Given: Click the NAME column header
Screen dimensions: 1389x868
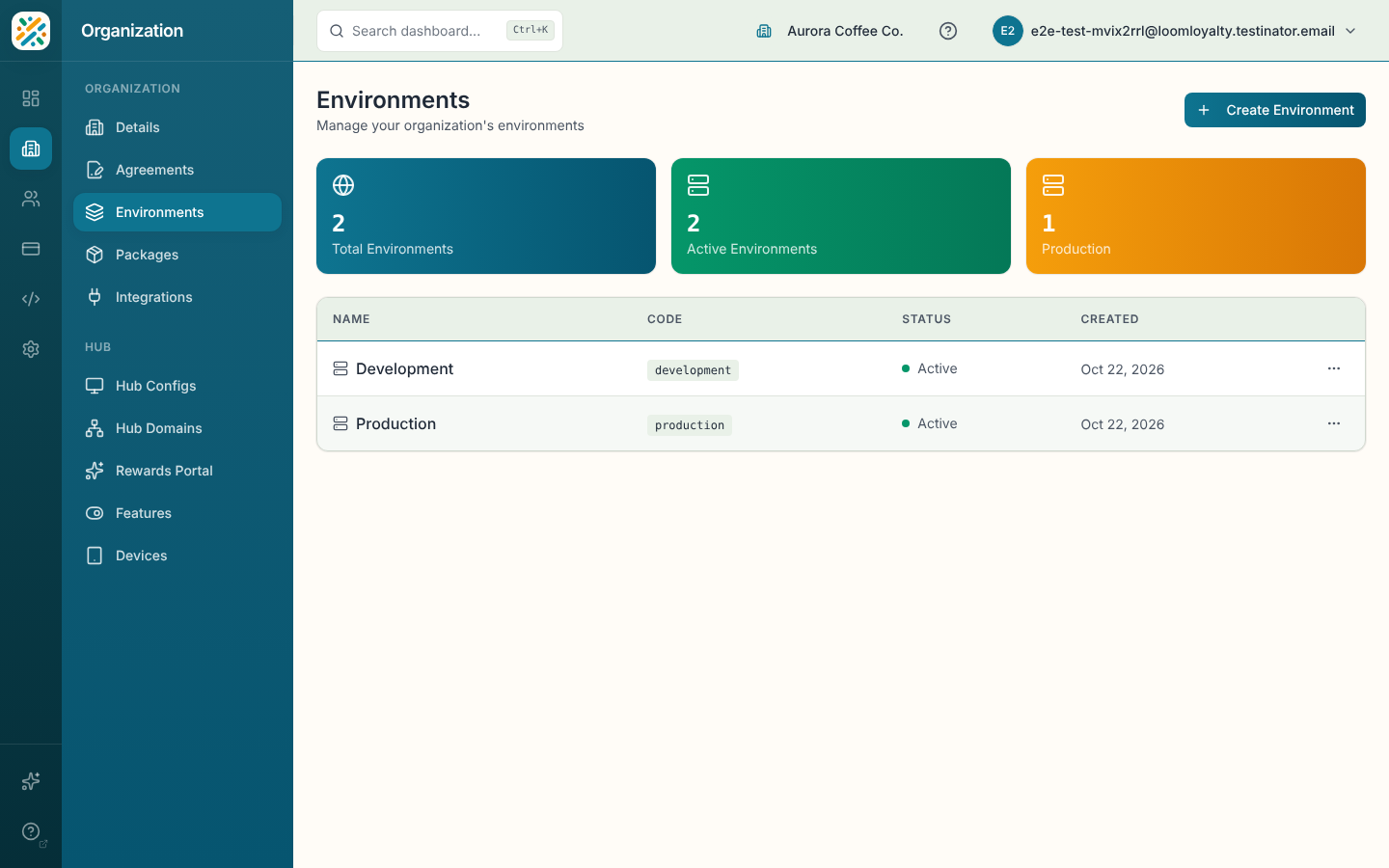Looking at the screenshot, I should (351, 319).
